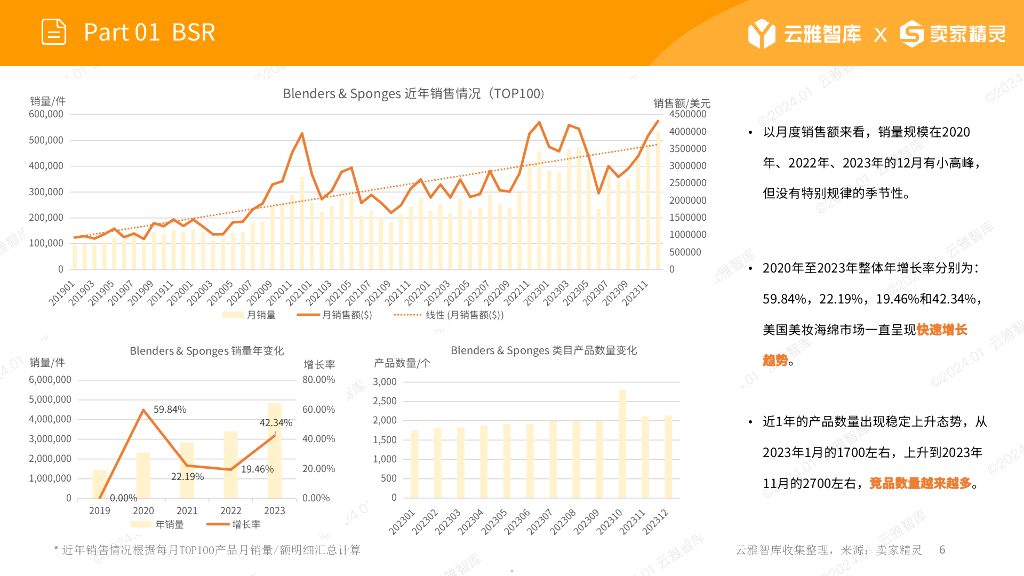
Task: Click the 增长率 legend line marker
Action: pos(217,524)
